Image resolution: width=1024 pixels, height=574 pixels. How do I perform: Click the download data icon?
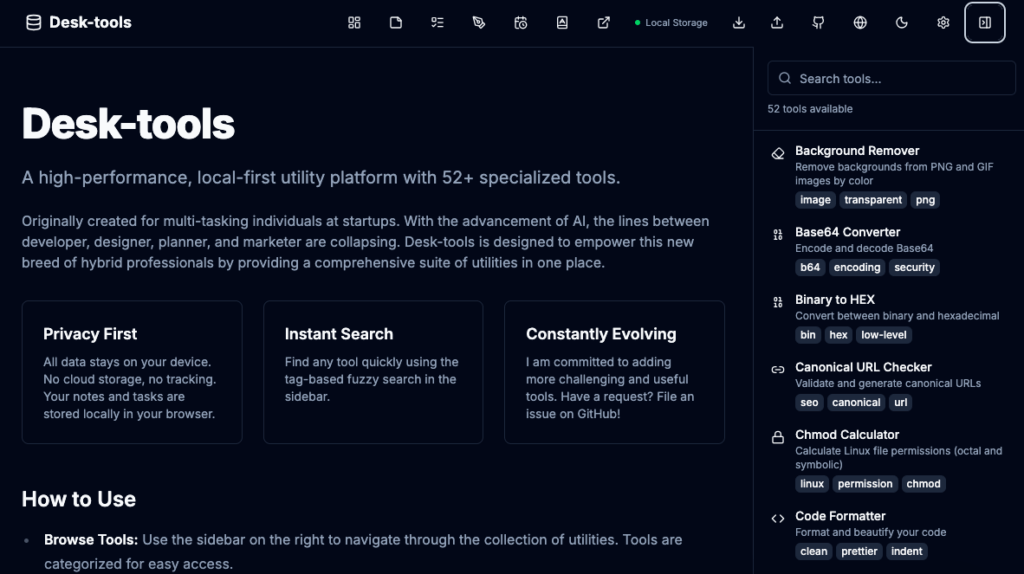pos(739,23)
